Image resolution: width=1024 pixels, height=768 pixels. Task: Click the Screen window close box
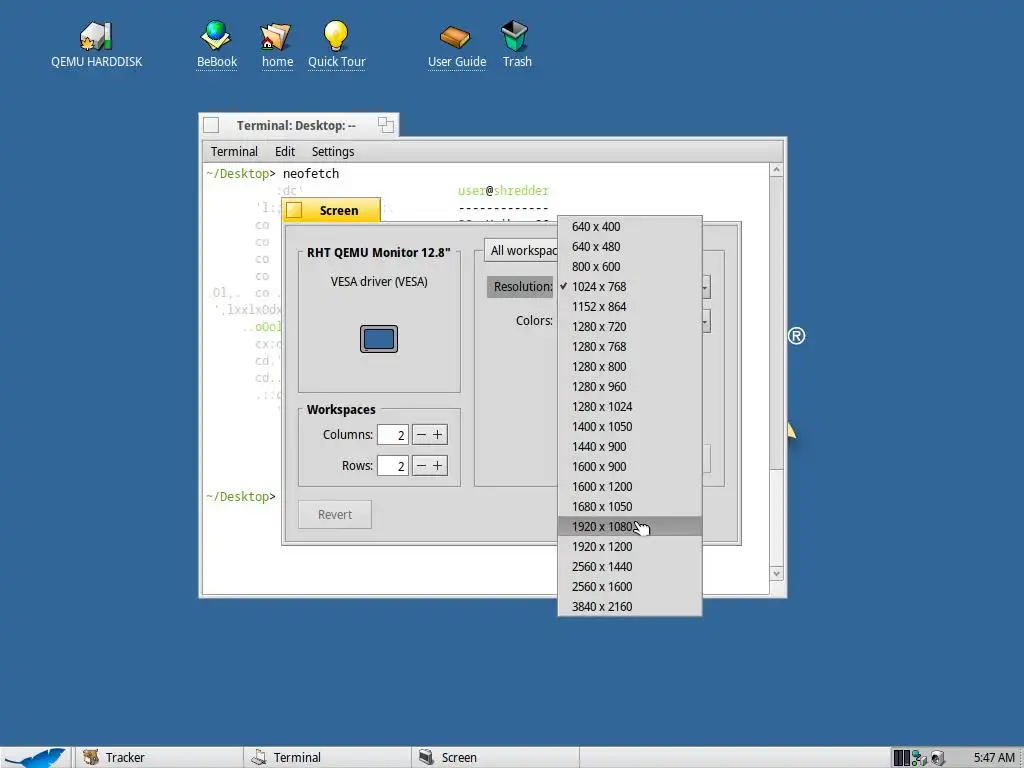[294, 210]
